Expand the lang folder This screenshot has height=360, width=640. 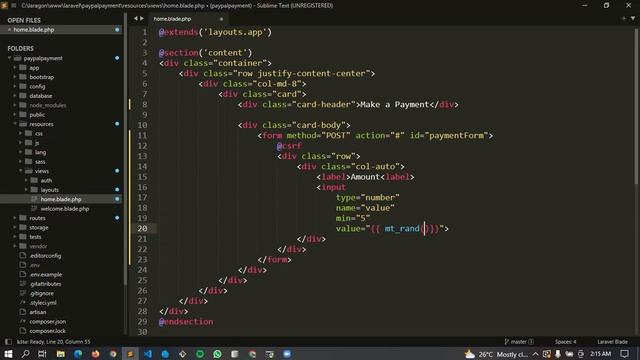(21, 152)
